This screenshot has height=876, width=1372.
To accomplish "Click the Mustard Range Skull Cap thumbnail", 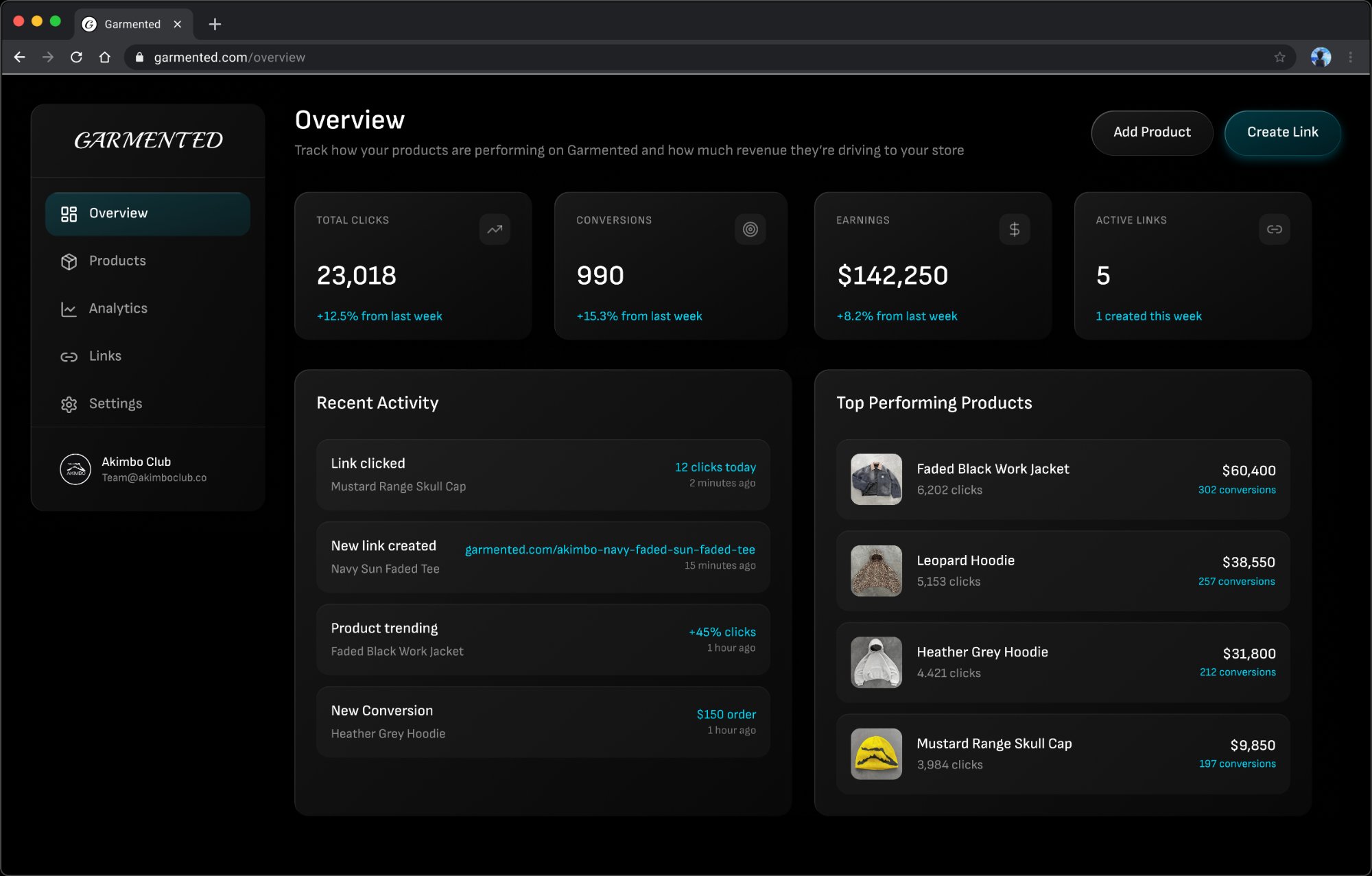I will 876,754.
